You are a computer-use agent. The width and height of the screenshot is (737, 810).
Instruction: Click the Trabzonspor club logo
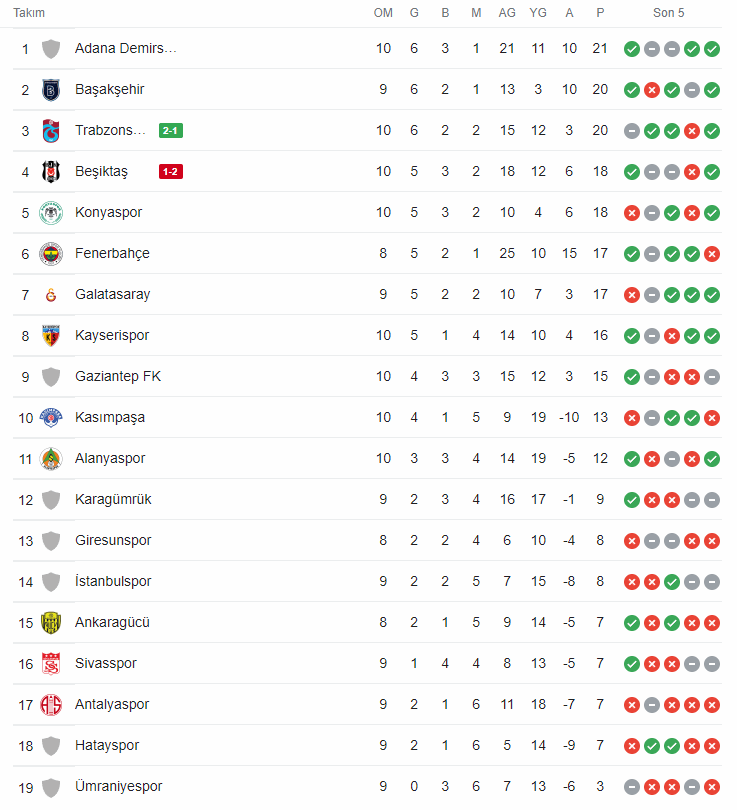tap(51, 131)
